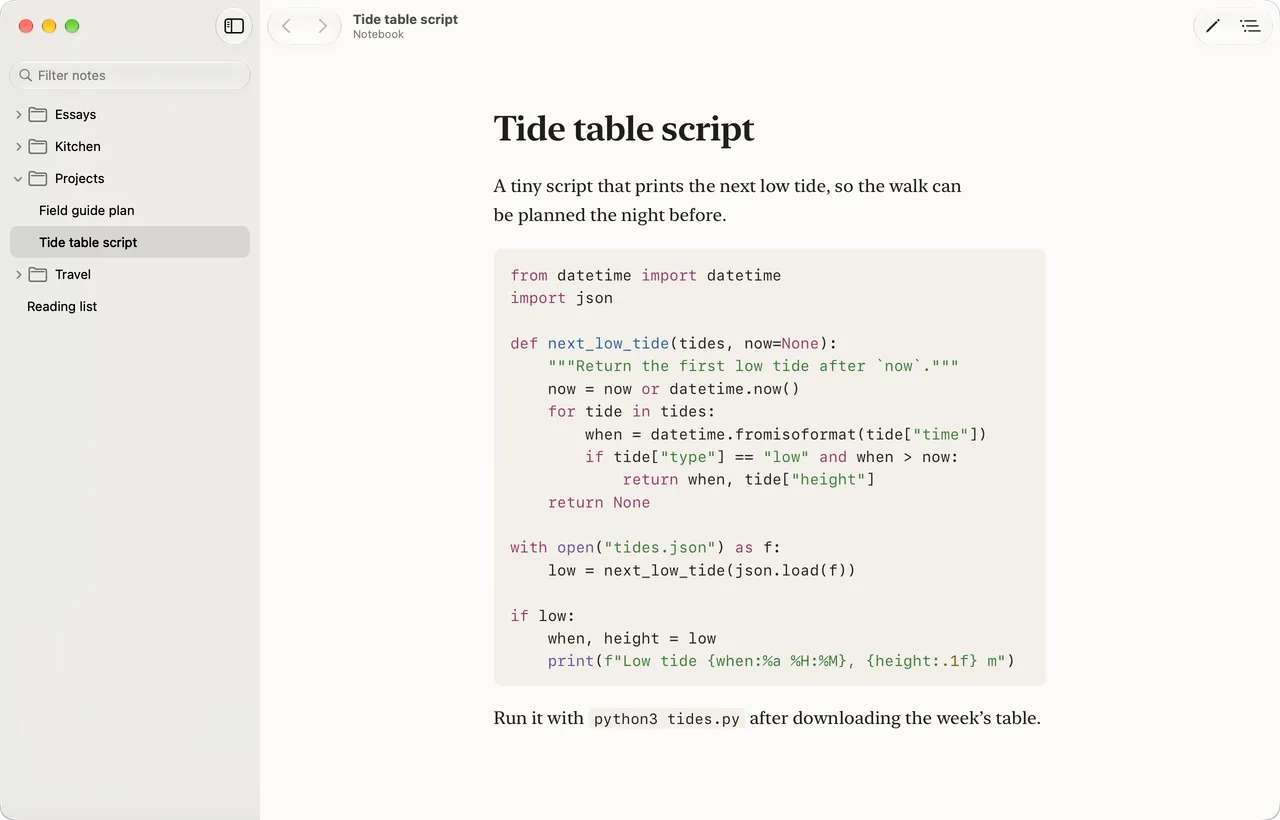Expand the Essays folder chevron

click(18, 114)
